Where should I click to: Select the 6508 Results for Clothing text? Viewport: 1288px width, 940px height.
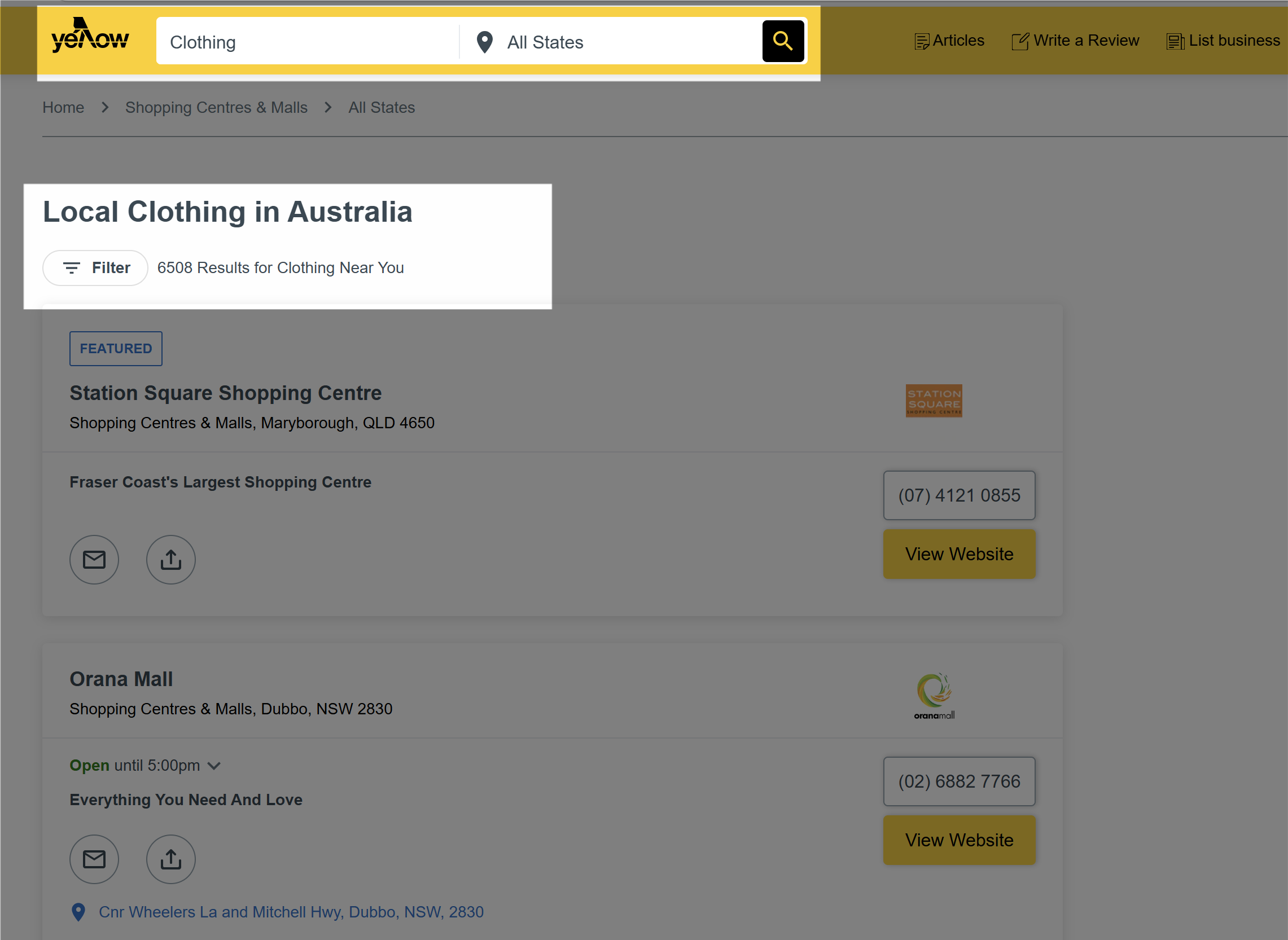[x=280, y=267]
